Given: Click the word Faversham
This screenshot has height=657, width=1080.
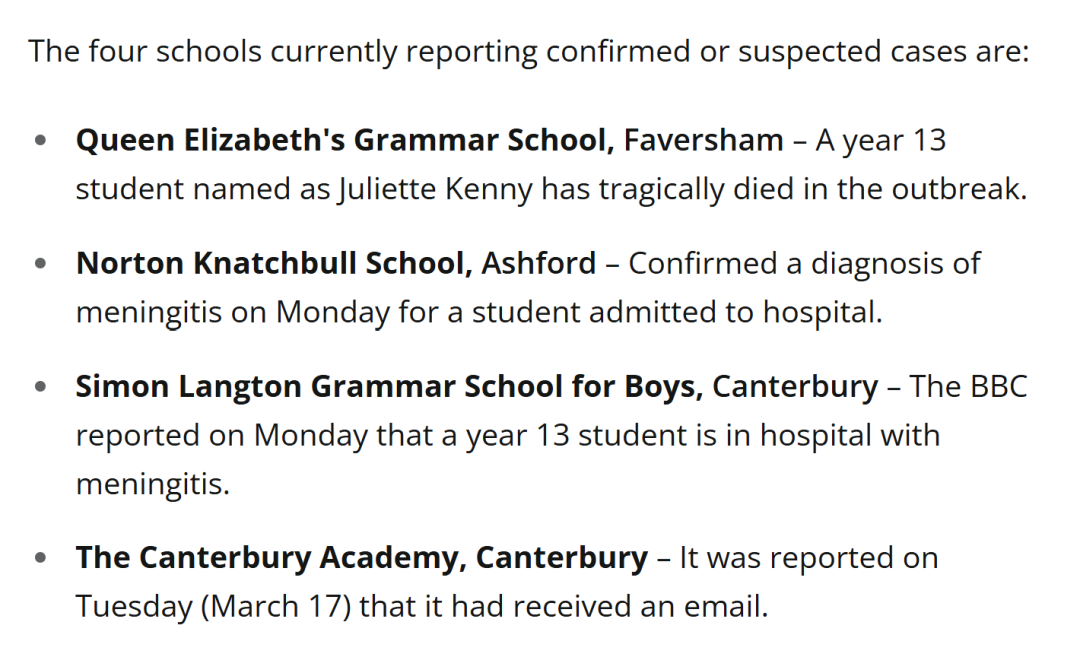Looking at the screenshot, I should pyautogui.click(x=703, y=140).
